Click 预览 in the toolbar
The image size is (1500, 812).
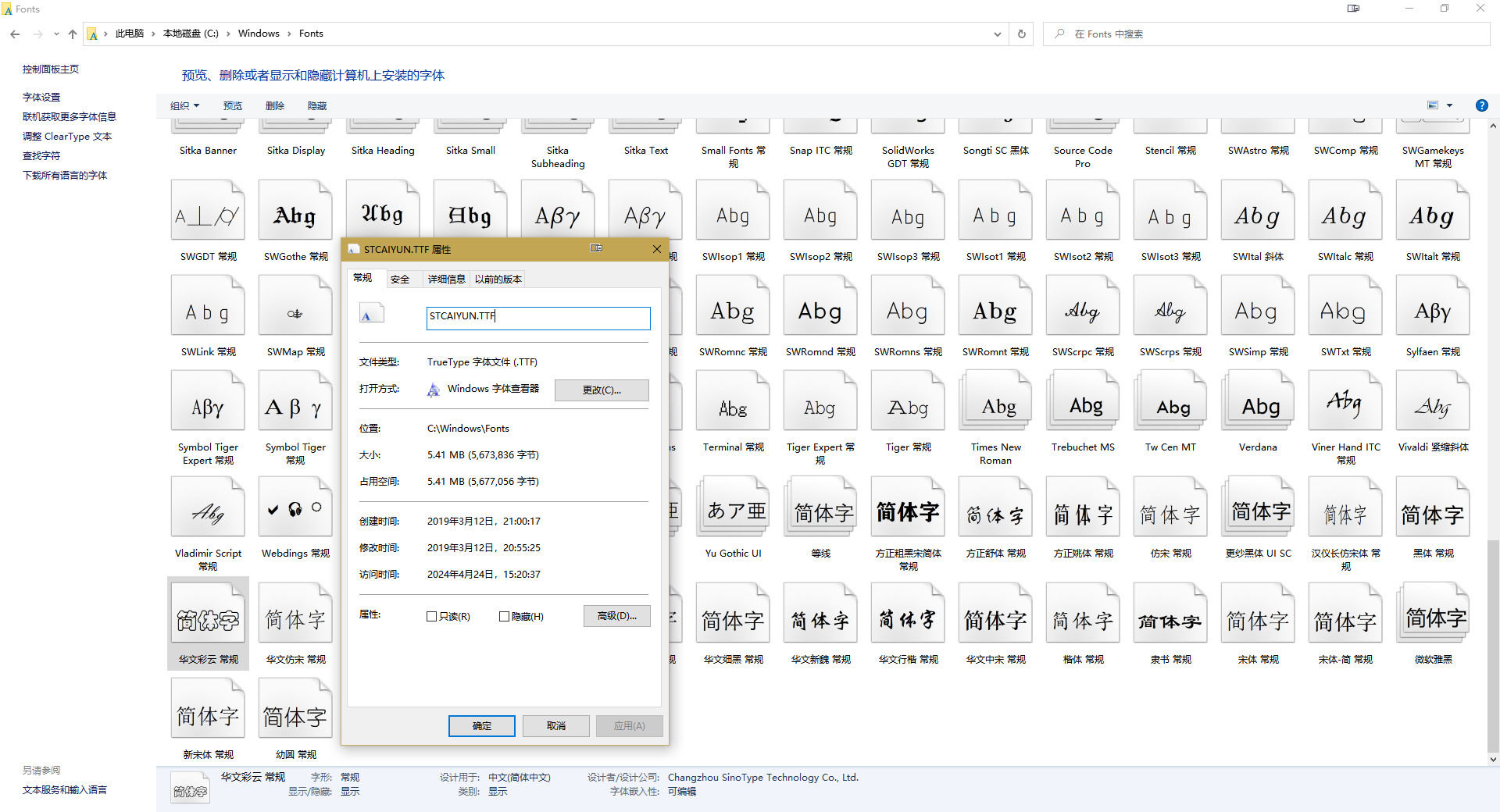pyautogui.click(x=233, y=105)
